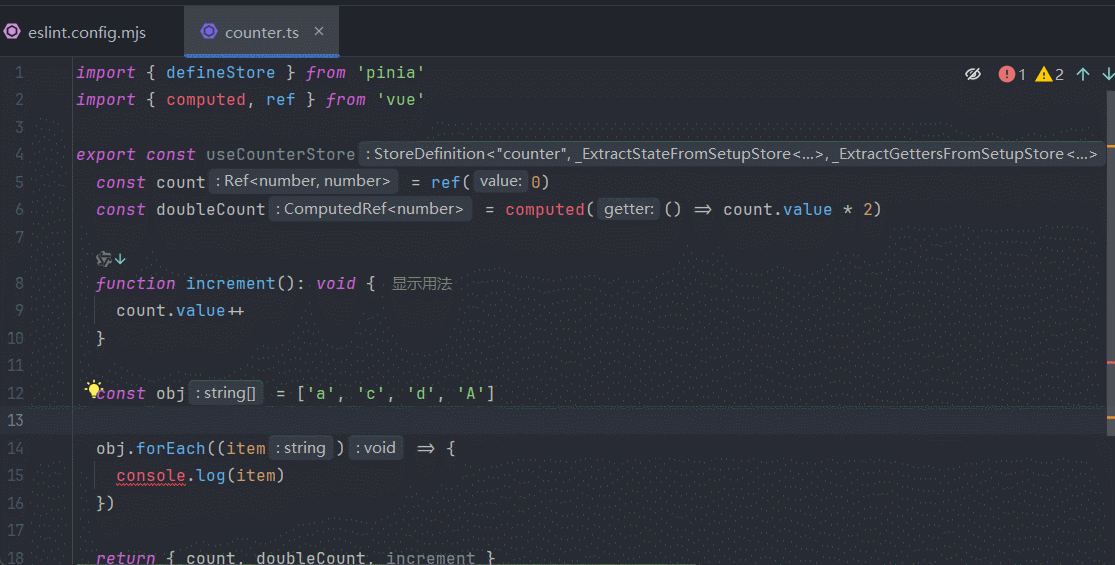Click the underlined console identifier
The height and width of the screenshot is (565, 1115).
(x=151, y=475)
